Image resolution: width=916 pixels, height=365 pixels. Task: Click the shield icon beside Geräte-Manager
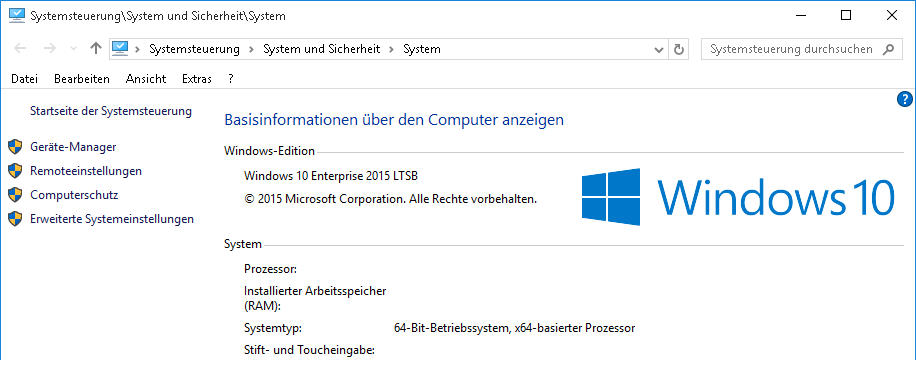15,147
